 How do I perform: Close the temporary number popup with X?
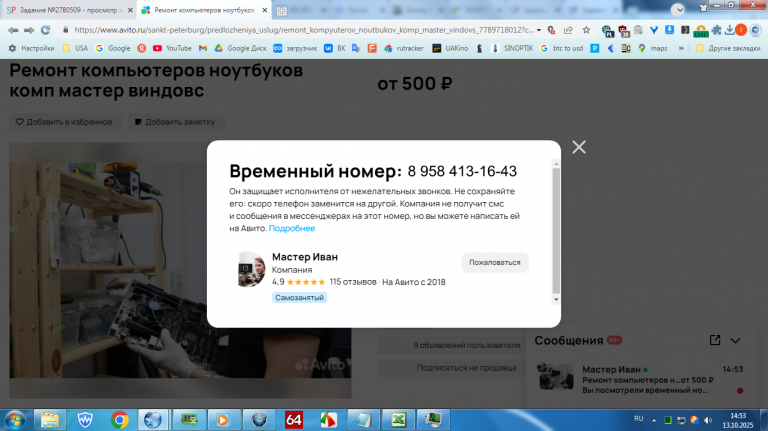(x=579, y=147)
